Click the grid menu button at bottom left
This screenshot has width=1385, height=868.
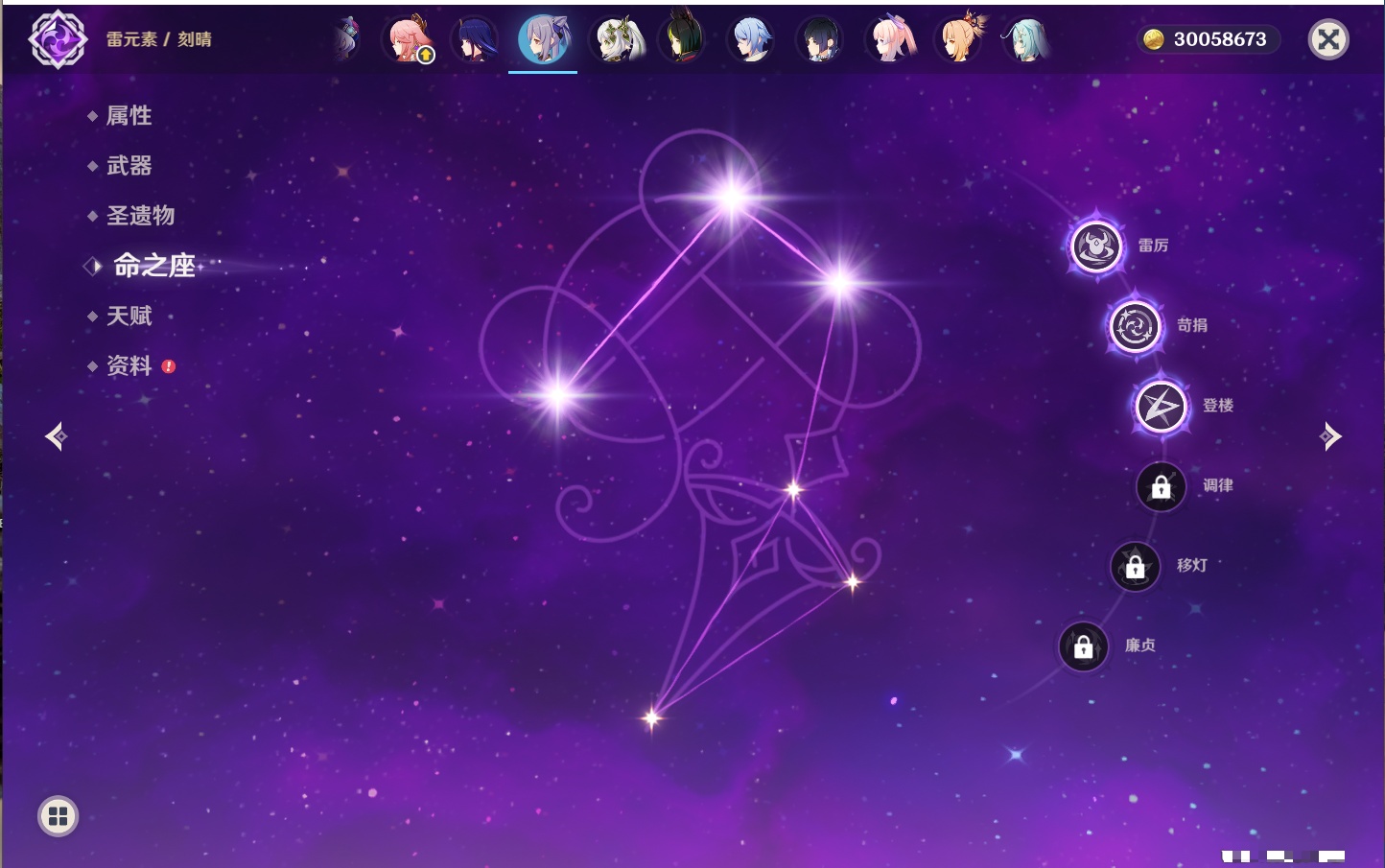pyautogui.click(x=58, y=816)
